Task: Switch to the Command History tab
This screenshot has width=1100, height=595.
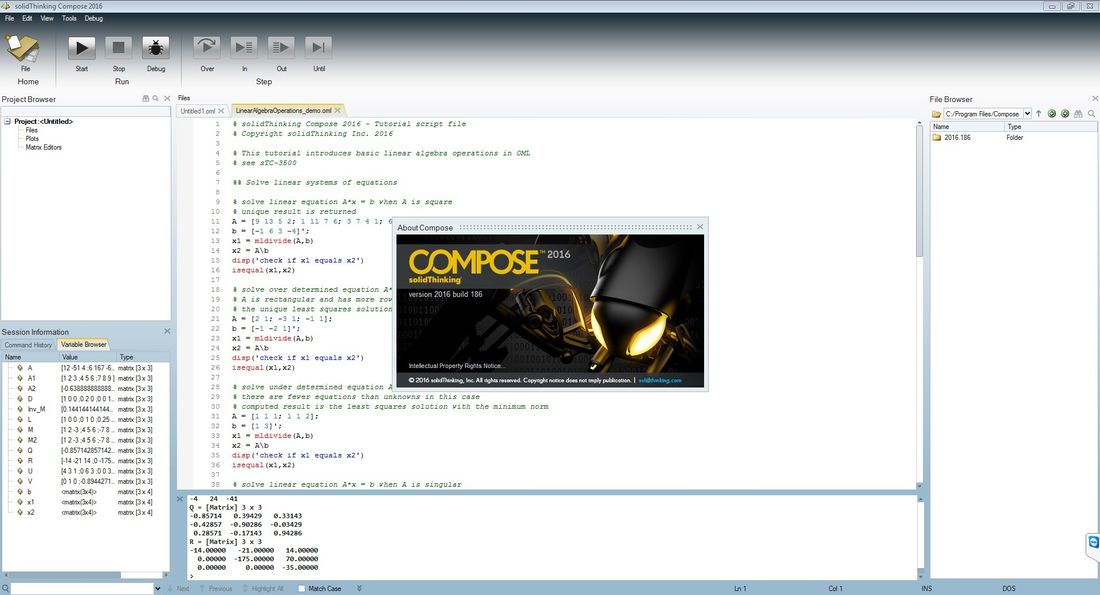Action: pos(28,345)
